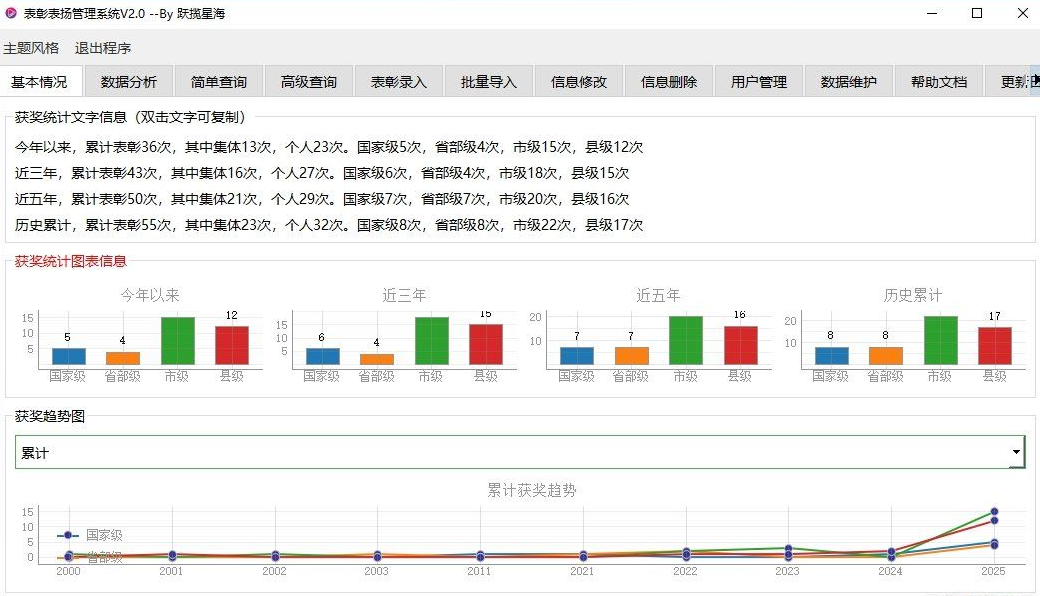This screenshot has height=596, width=1040.
Task: Open the 高级查询 tab
Action: [309, 82]
